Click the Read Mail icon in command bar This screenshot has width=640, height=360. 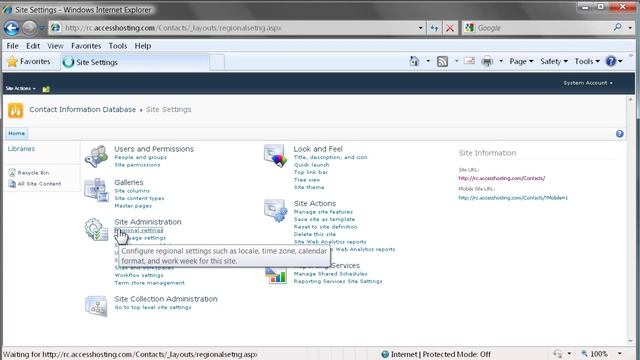[x=469, y=61]
